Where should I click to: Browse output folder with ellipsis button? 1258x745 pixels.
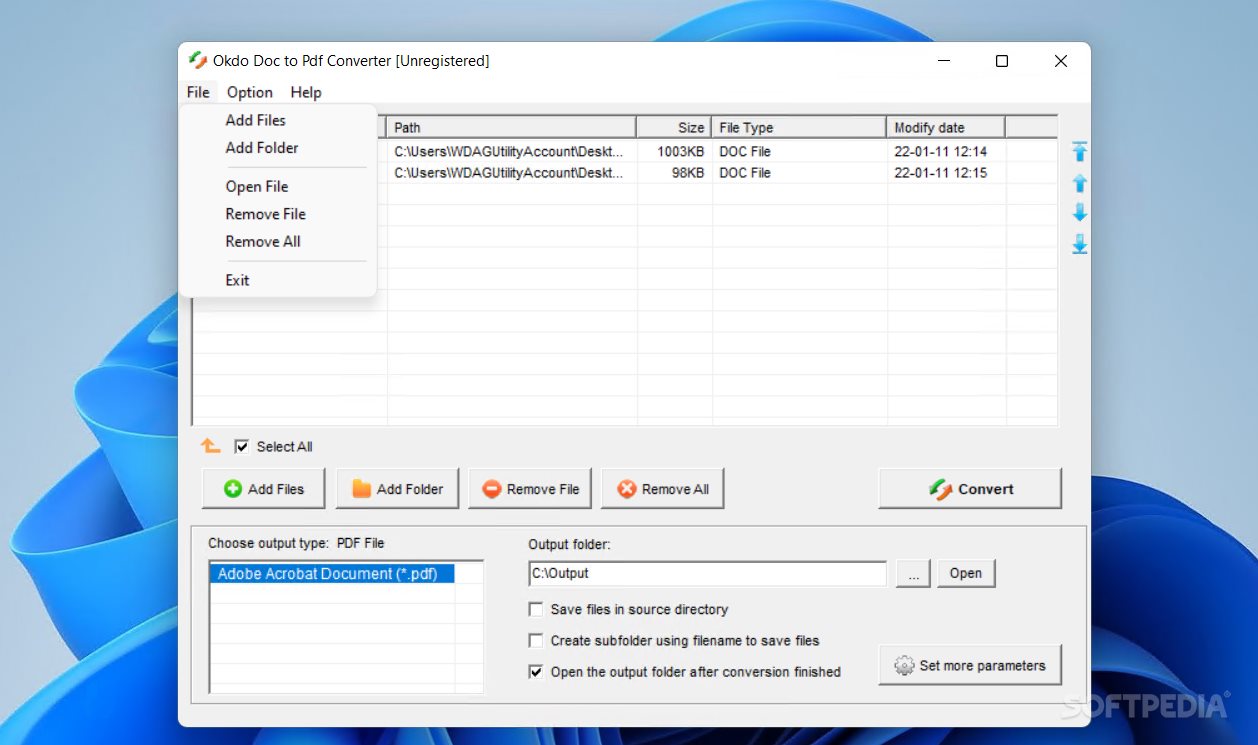pyautogui.click(x=913, y=573)
